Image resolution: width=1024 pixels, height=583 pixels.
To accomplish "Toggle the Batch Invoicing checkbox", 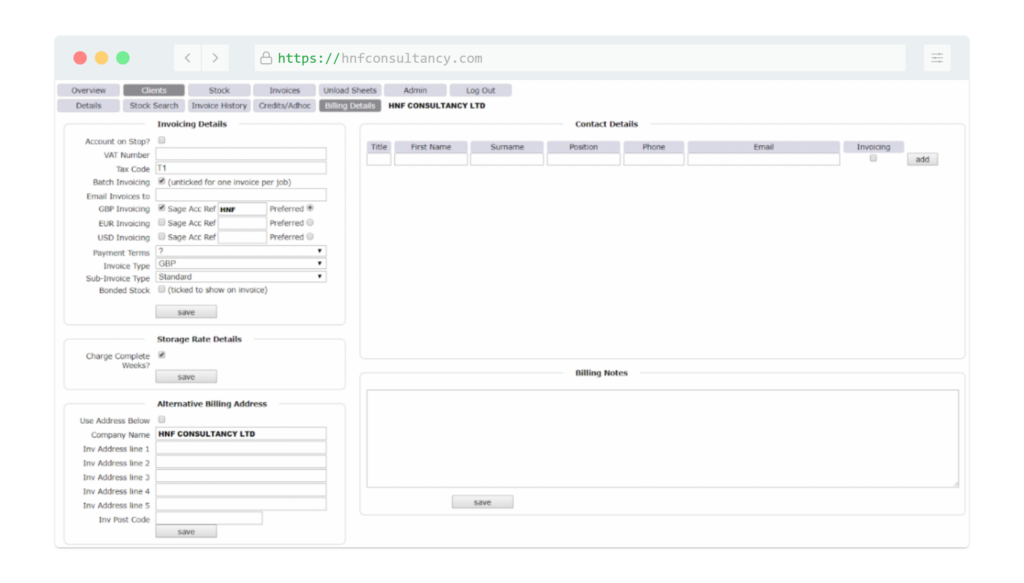I will (162, 182).
